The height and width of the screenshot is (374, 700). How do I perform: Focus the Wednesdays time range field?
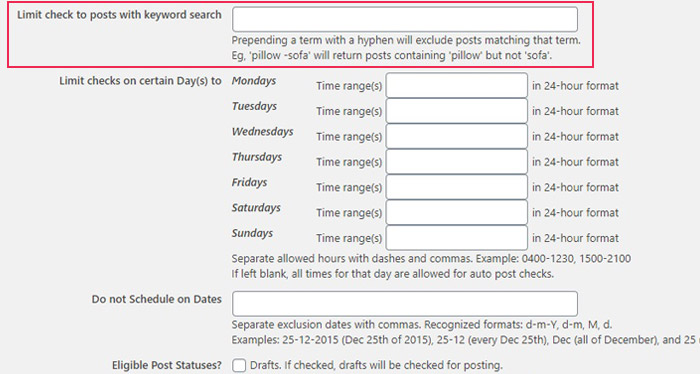pyautogui.click(x=456, y=136)
